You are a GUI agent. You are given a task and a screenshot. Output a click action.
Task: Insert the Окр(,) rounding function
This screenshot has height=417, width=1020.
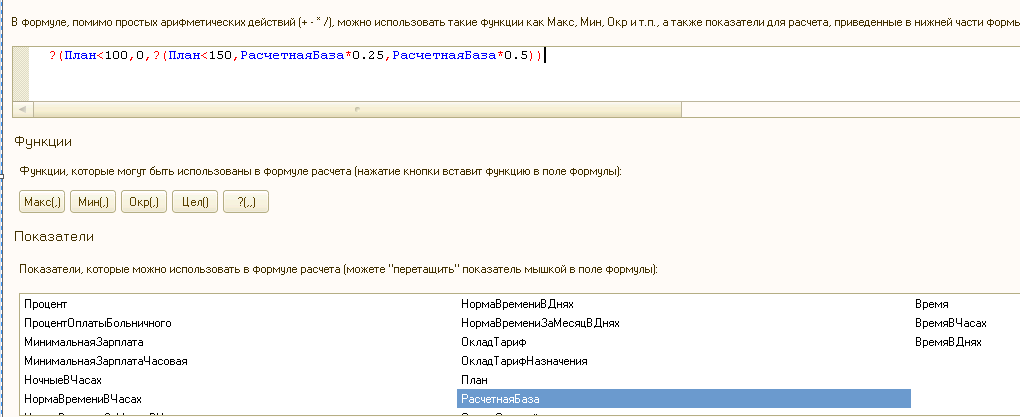[144, 202]
